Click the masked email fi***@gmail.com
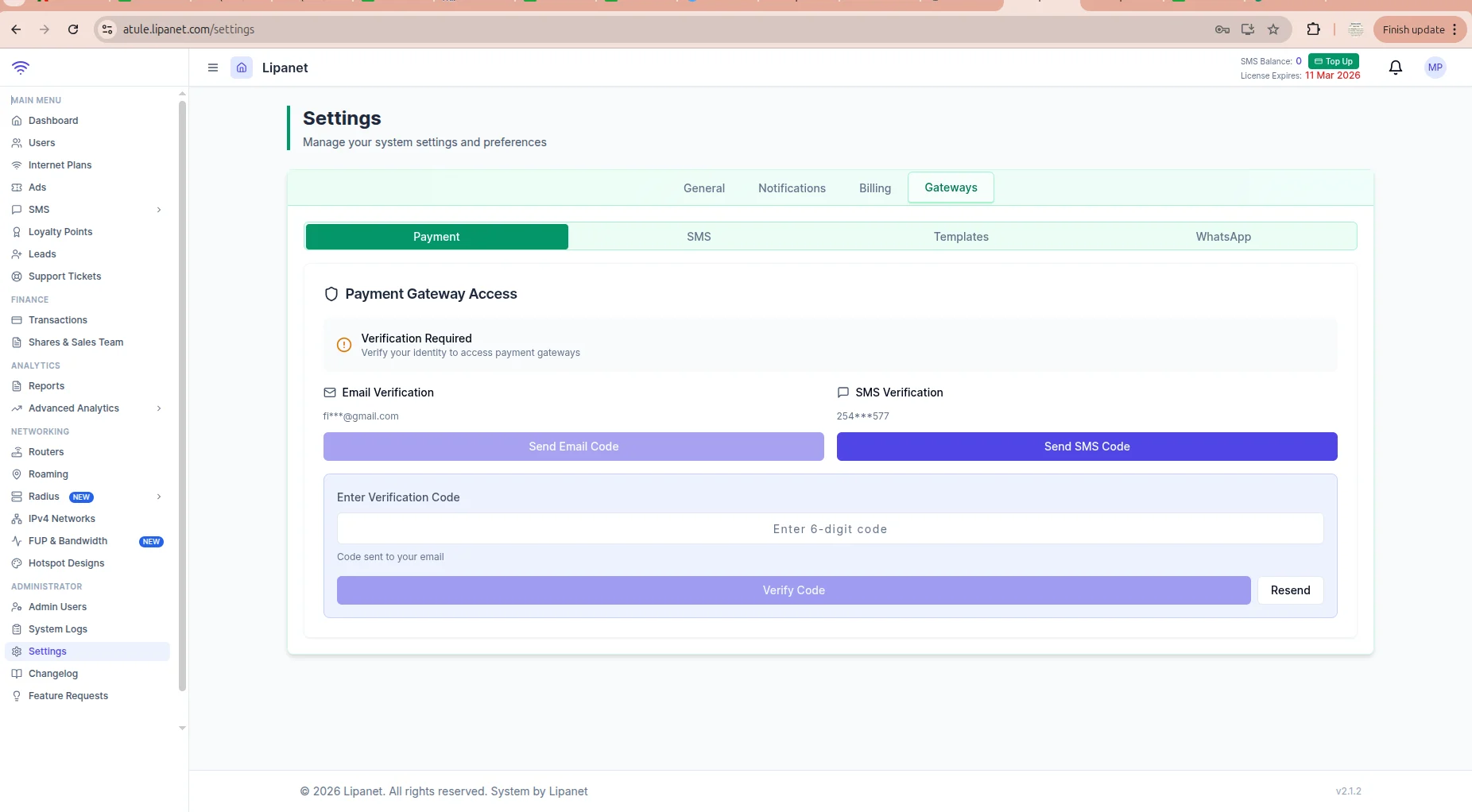 [x=361, y=416]
